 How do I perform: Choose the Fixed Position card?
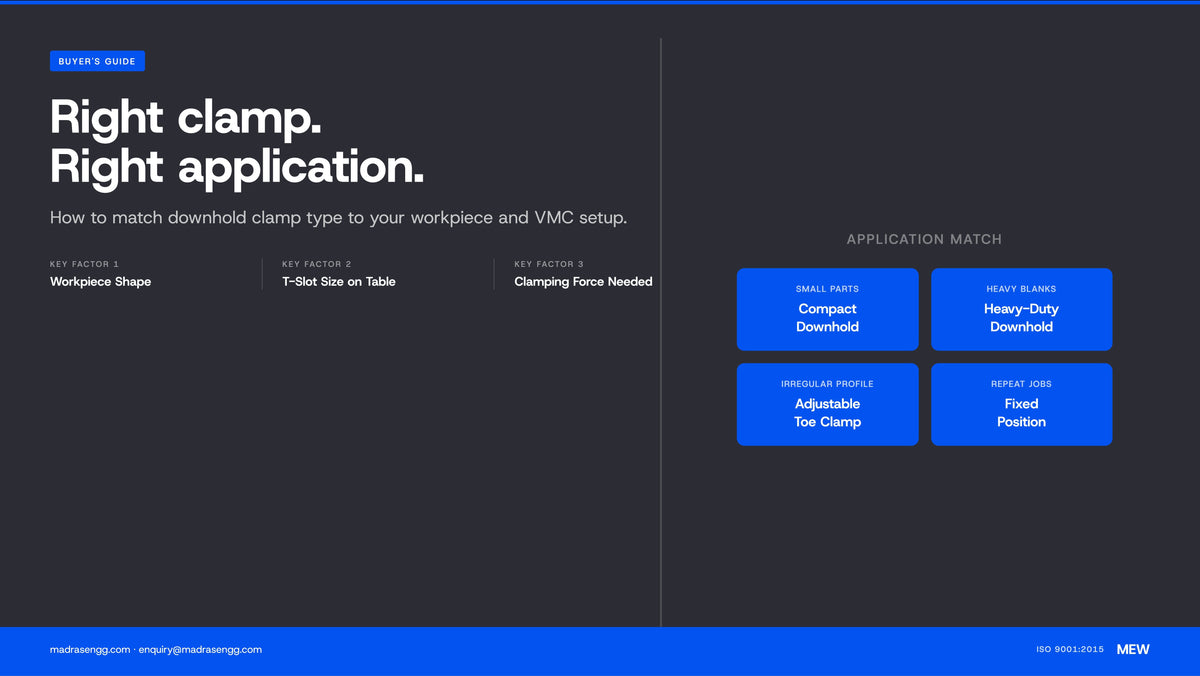(1021, 404)
